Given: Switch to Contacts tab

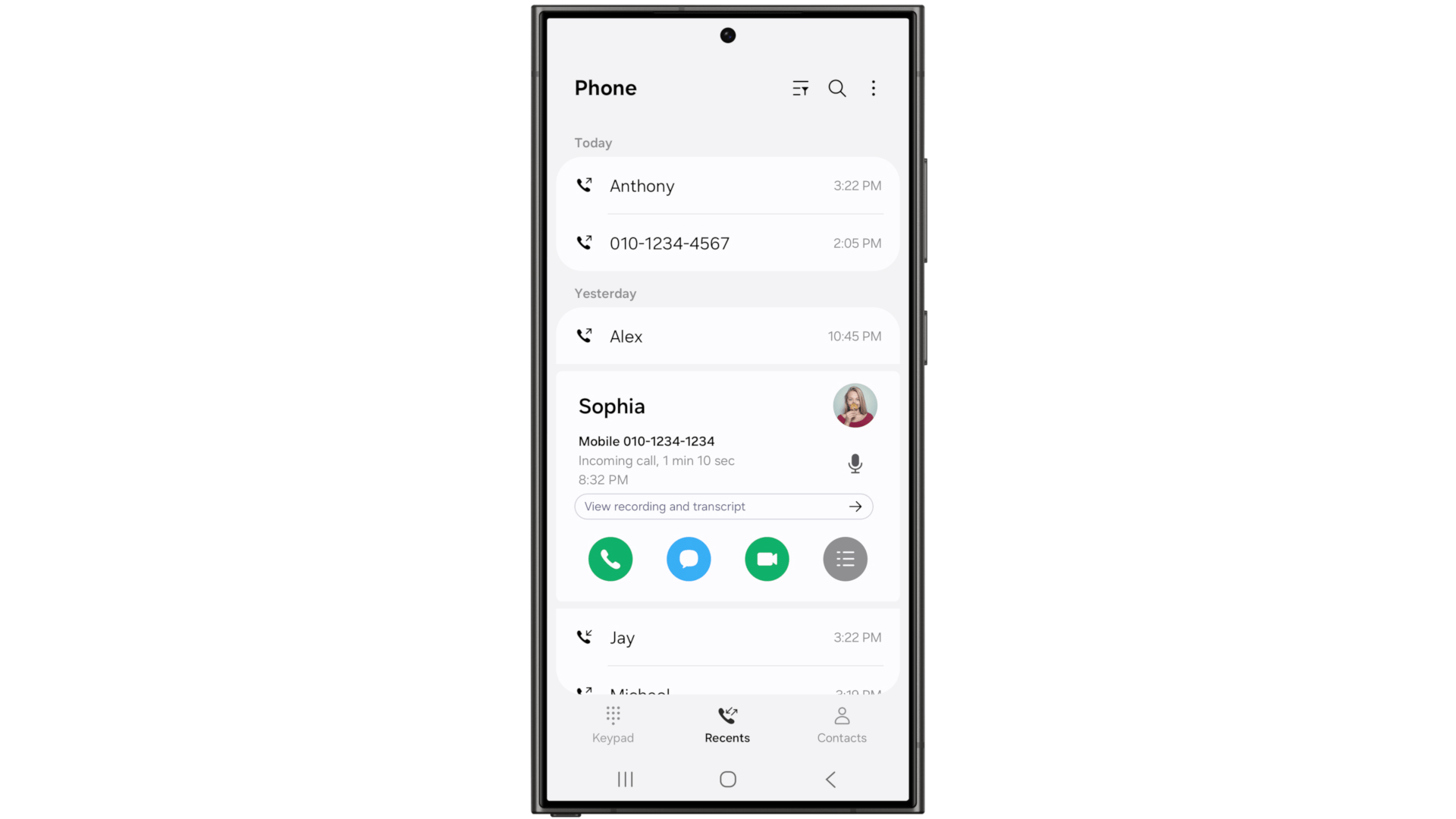Looking at the screenshot, I should 841,723.
